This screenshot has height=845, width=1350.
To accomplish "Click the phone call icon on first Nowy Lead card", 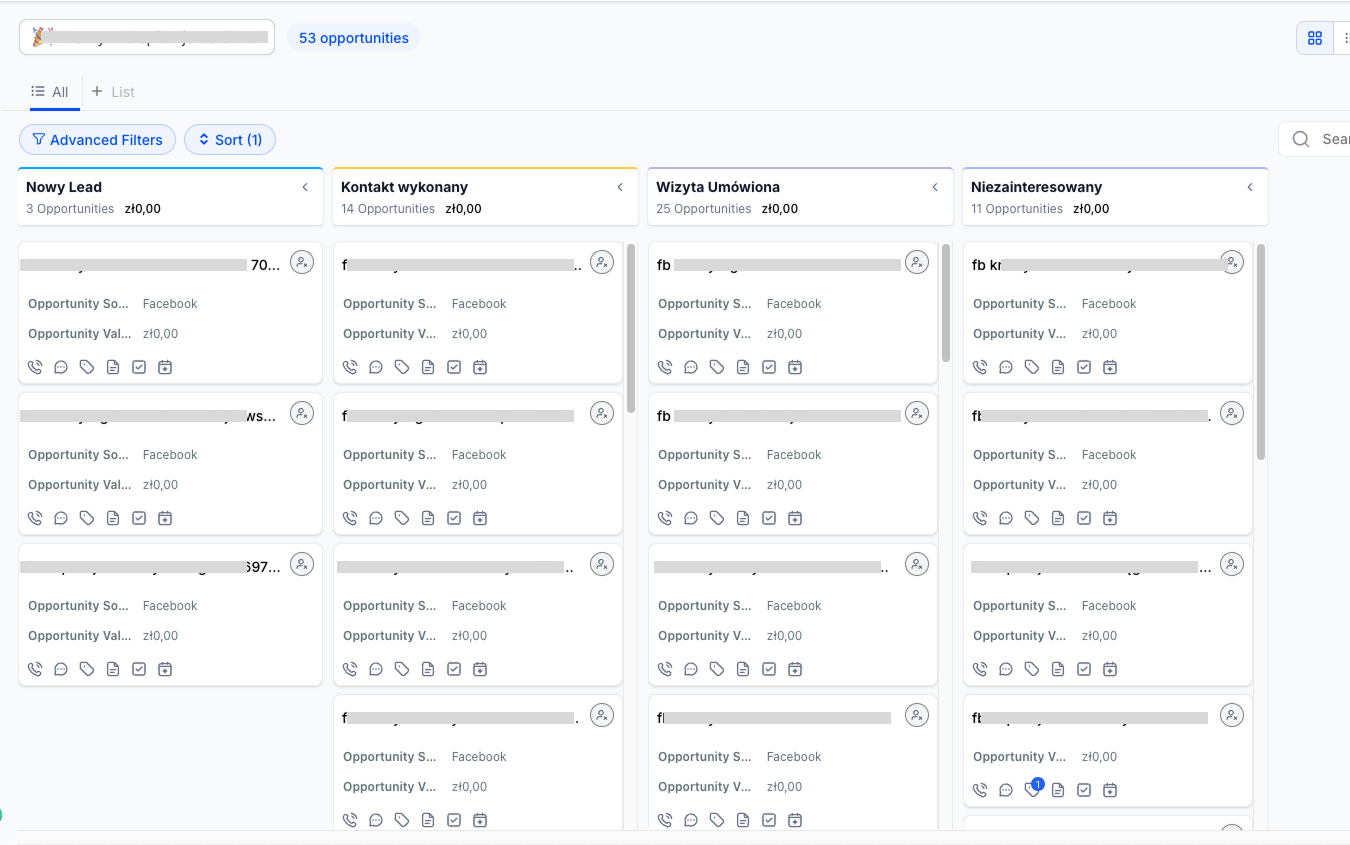I will (x=35, y=367).
